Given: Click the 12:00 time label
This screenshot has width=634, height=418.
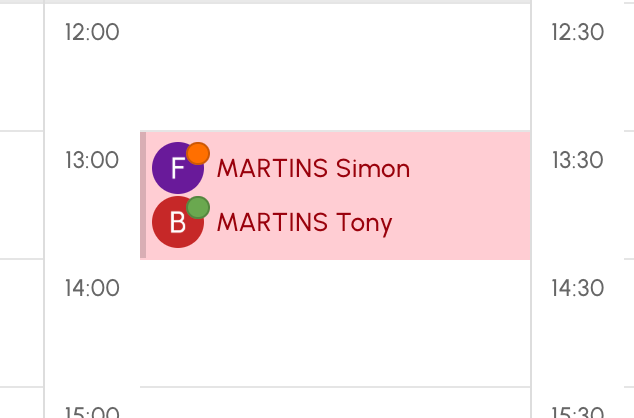Looking at the screenshot, I should pyautogui.click(x=92, y=32).
